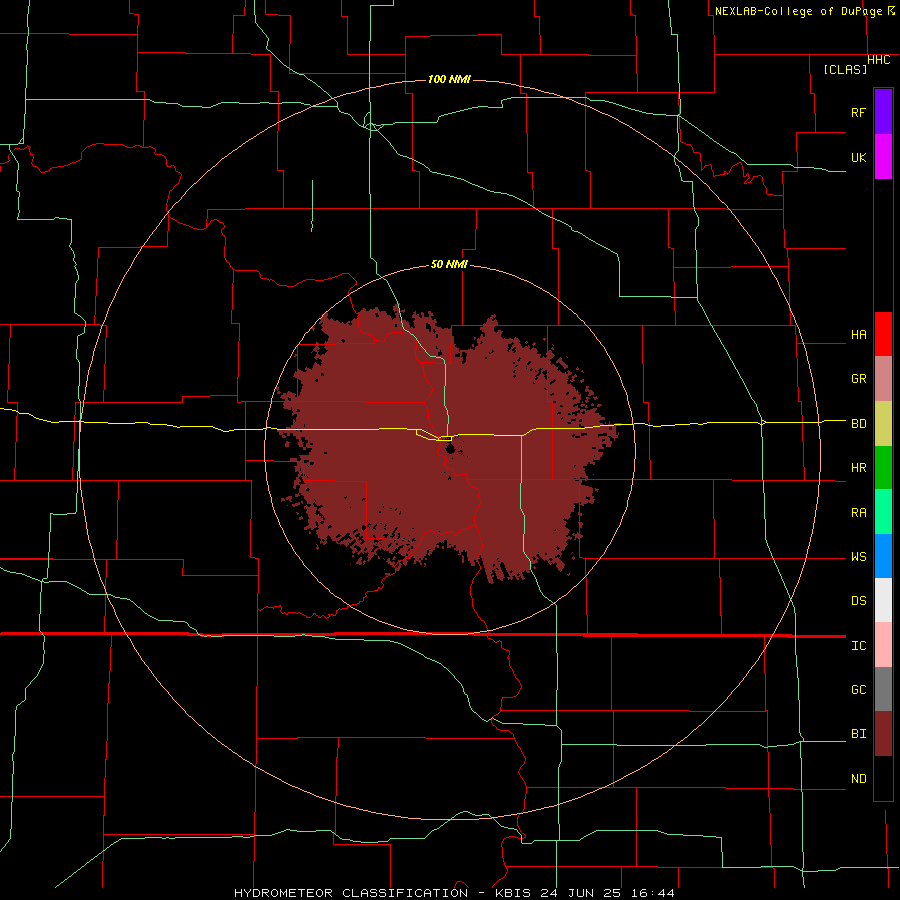Click the BD yellow legend swatch

(883, 424)
